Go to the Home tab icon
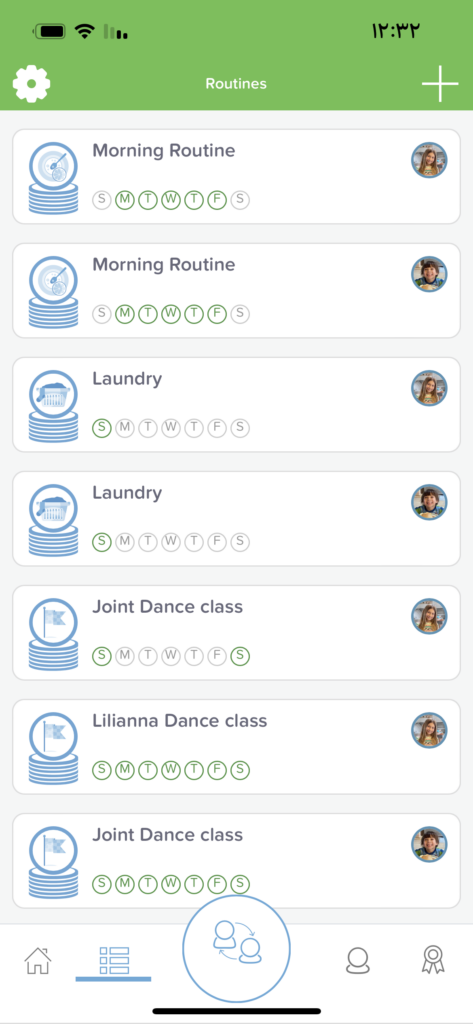Screen dimensions: 473x1024 point(38,960)
